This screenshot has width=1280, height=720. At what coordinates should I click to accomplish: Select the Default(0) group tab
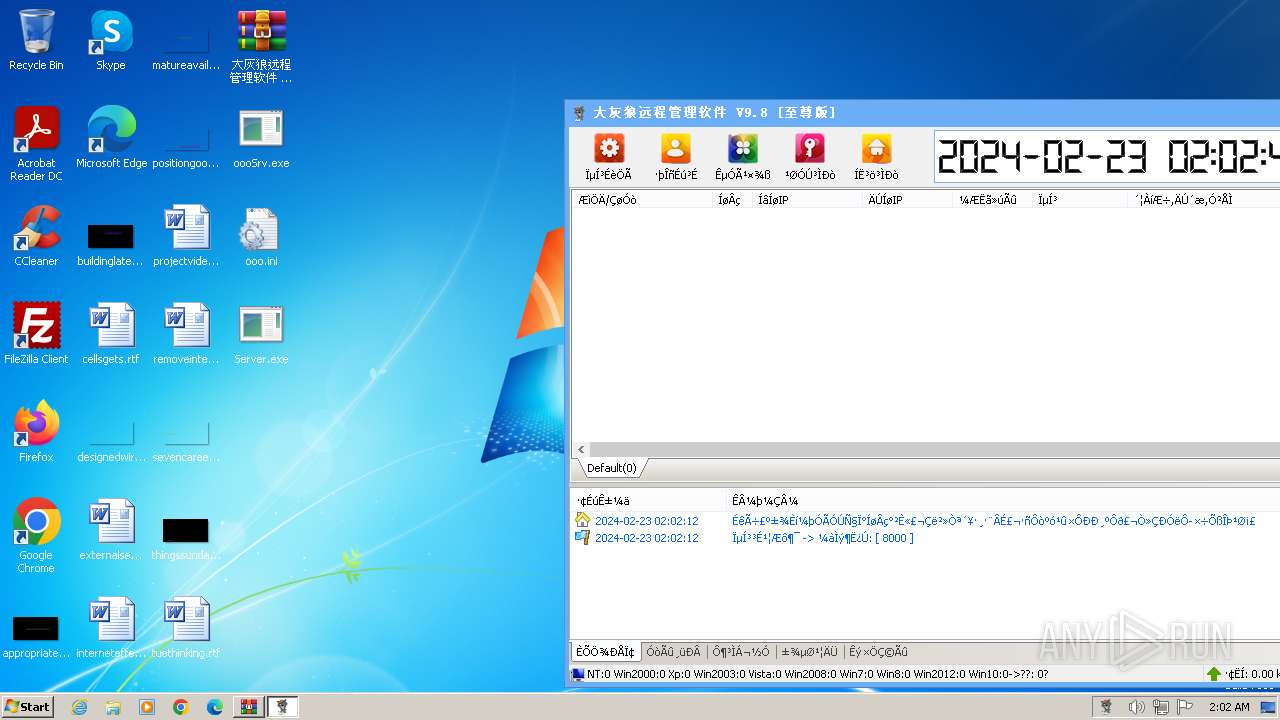[611, 468]
